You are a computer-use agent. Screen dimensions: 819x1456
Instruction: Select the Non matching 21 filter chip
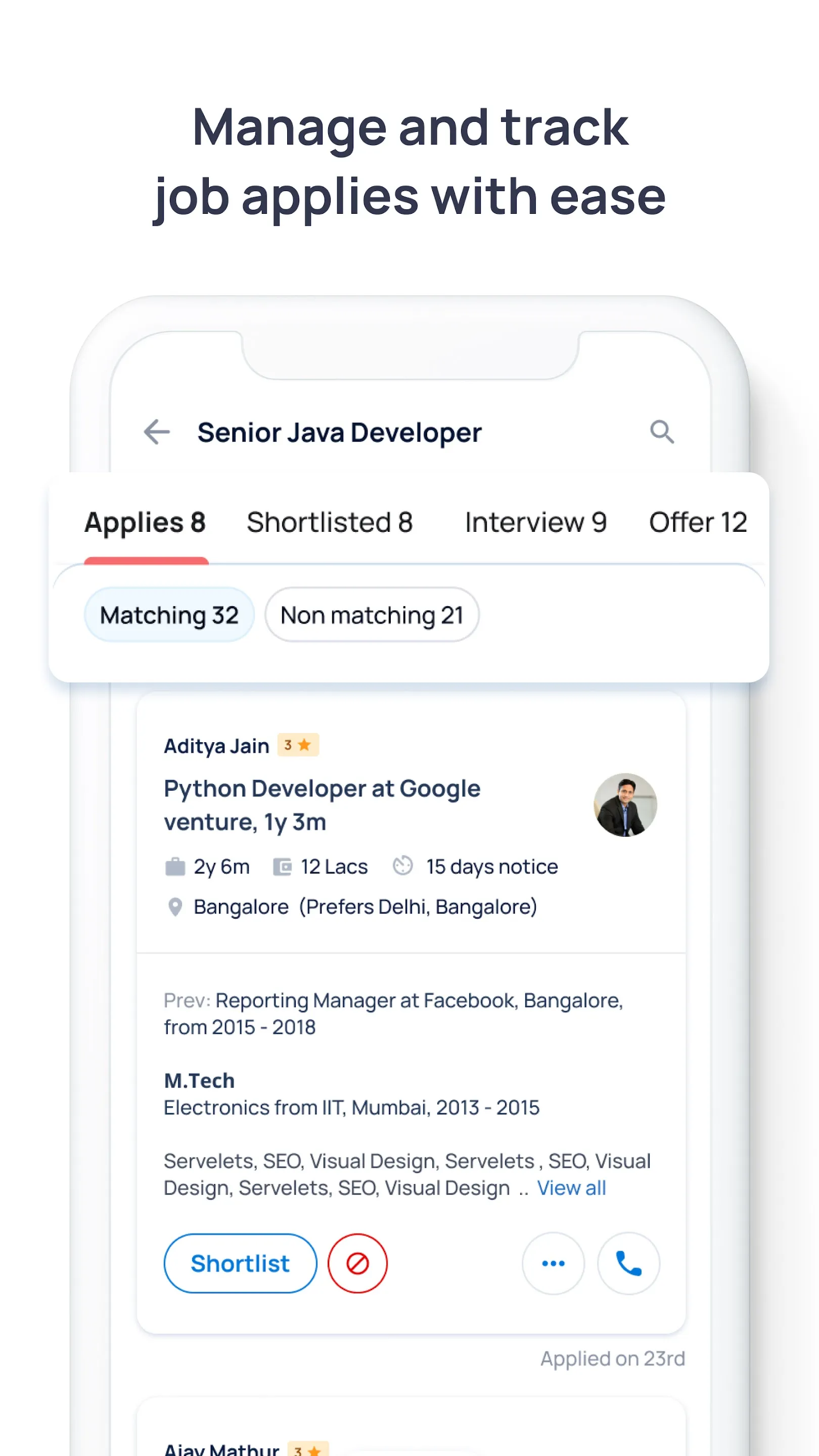click(372, 615)
